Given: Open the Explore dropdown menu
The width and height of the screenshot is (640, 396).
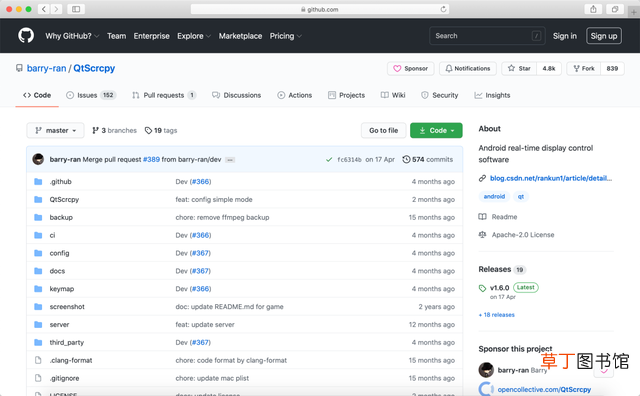Looking at the screenshot, I should click(194, 36).
